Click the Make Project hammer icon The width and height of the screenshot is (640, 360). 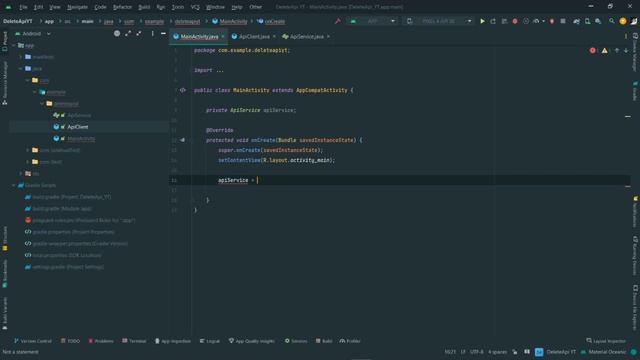[x=338, y=21]
